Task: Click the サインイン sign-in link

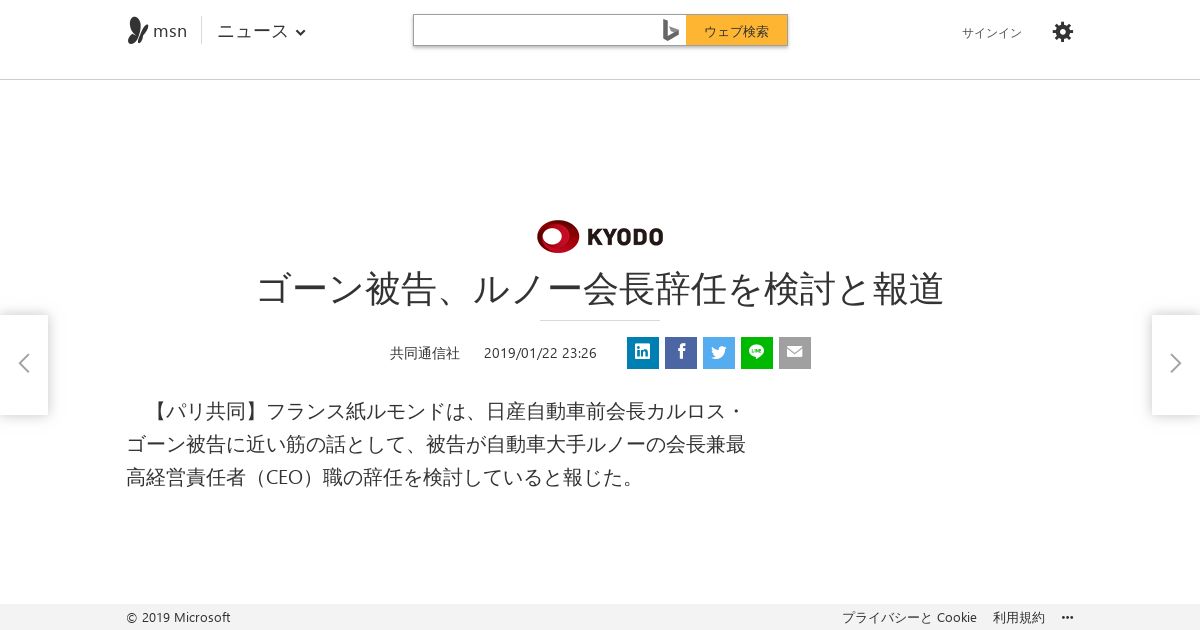Action: 992,33
